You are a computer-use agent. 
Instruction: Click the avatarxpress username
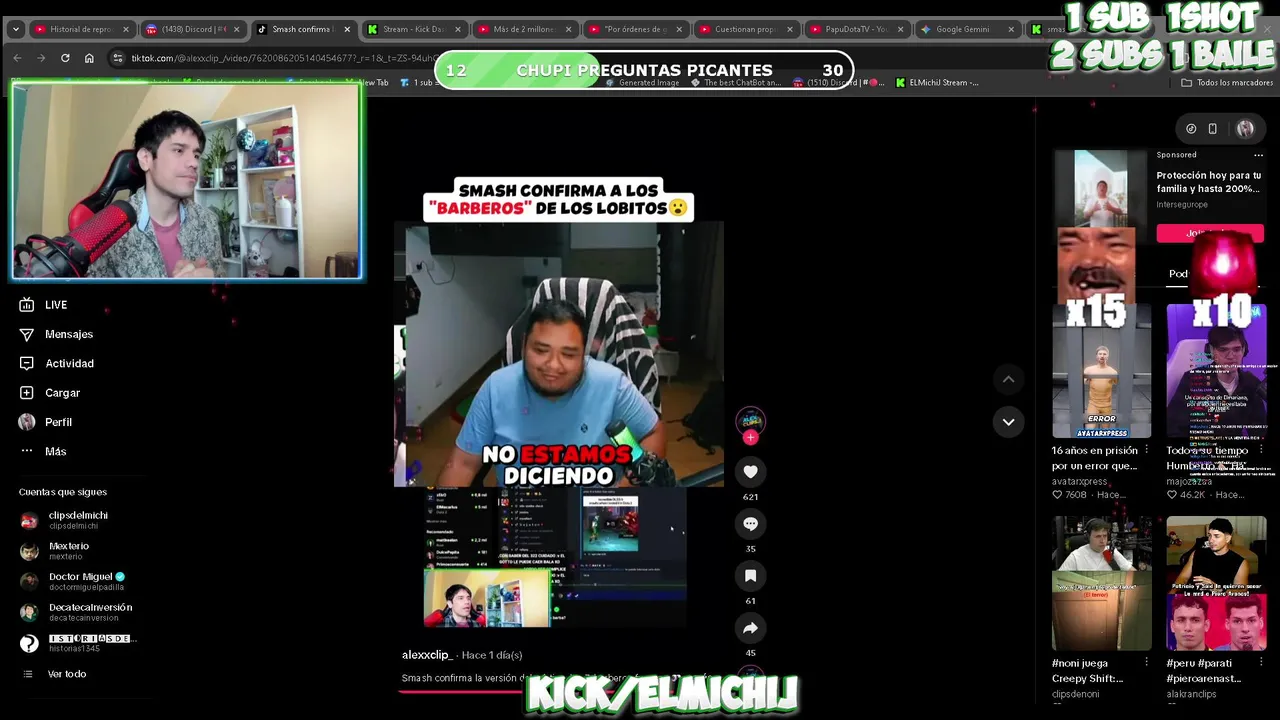coord(1079,481)
